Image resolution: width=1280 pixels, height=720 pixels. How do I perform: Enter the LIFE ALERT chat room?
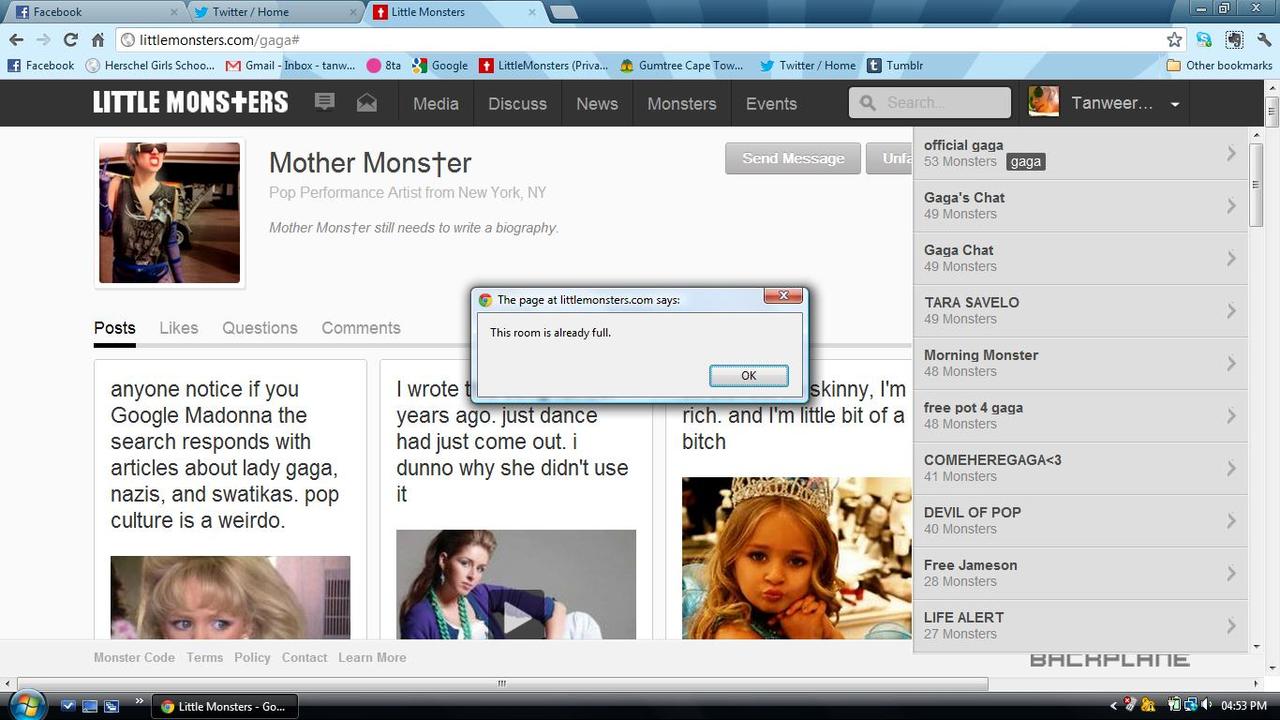click(1081, 626)
